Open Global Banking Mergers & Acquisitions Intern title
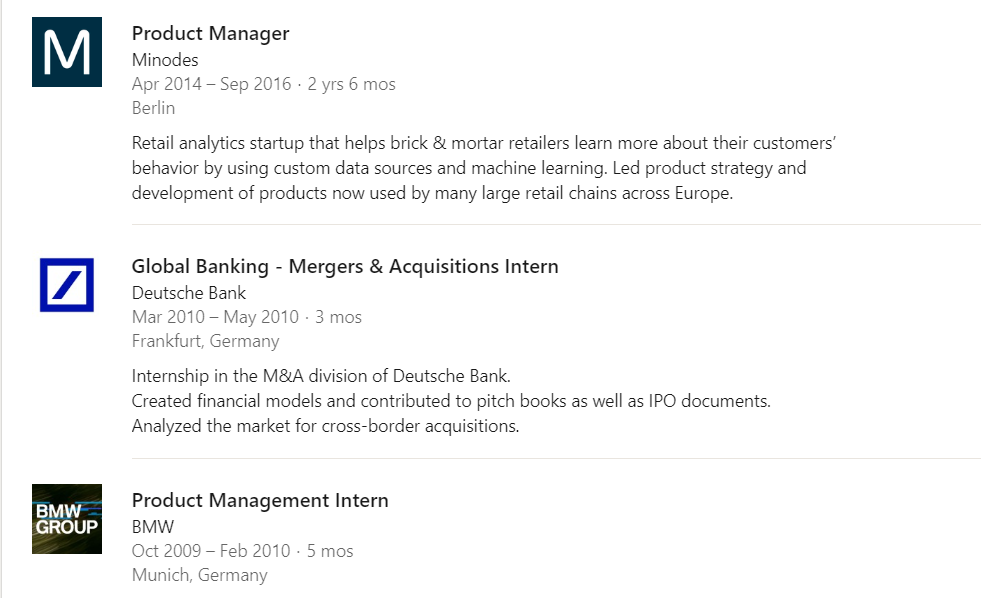Screen dimensions: 981x598 click(x=345, y=267)
